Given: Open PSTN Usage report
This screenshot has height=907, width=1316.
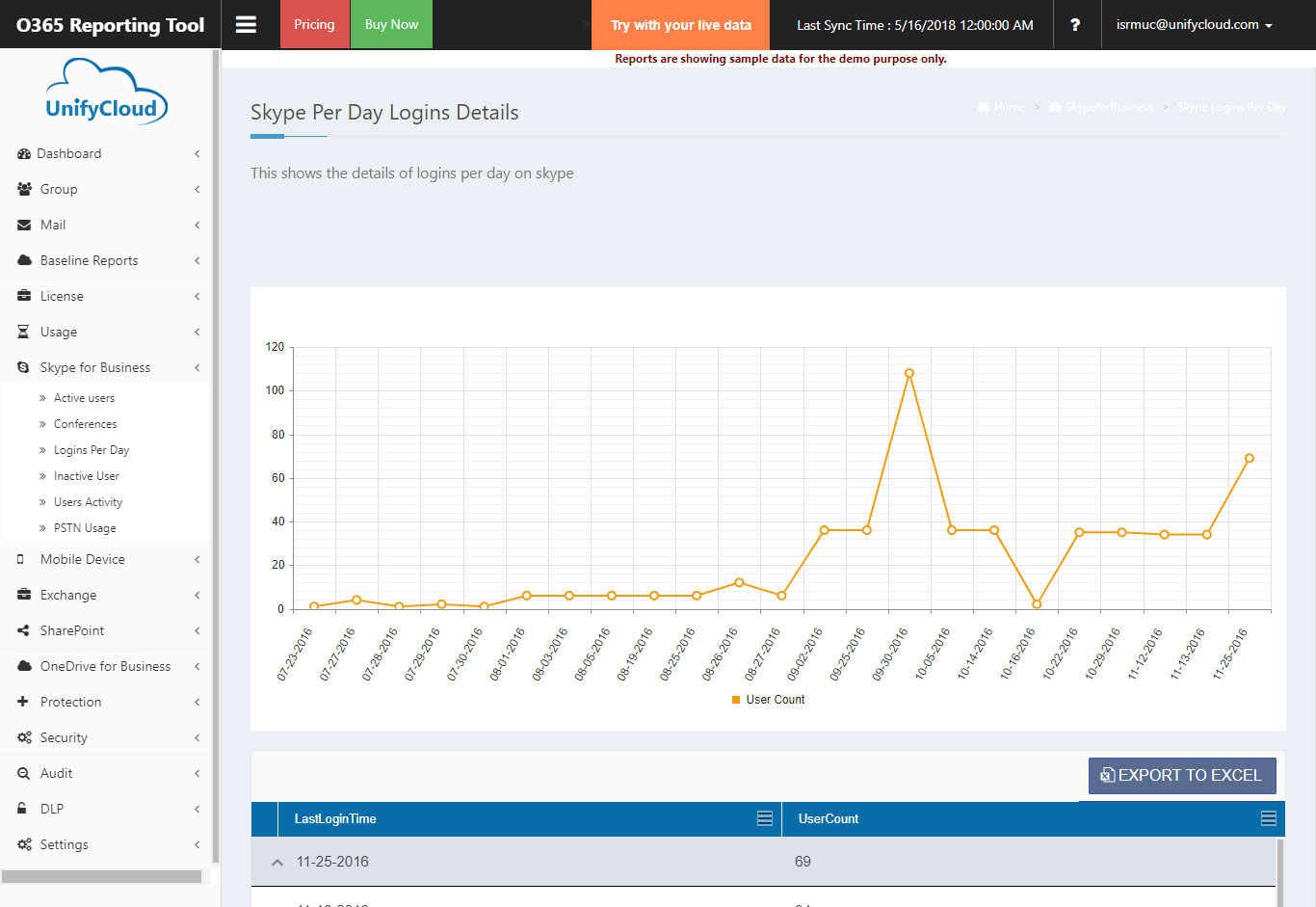Looking at the screenshot, I should pos(85,528).
